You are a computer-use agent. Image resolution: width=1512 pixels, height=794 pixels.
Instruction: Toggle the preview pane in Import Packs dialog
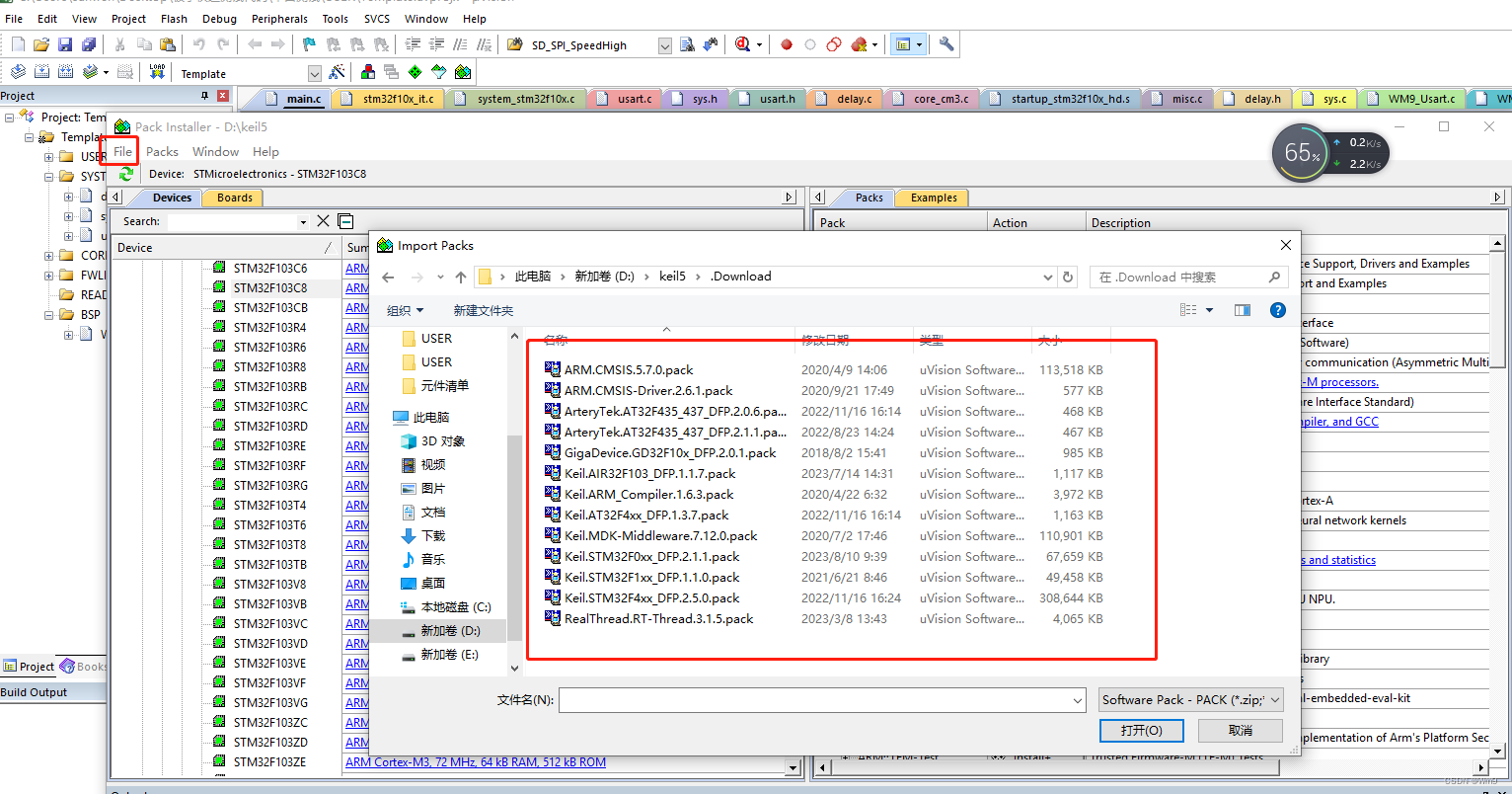1243,310
